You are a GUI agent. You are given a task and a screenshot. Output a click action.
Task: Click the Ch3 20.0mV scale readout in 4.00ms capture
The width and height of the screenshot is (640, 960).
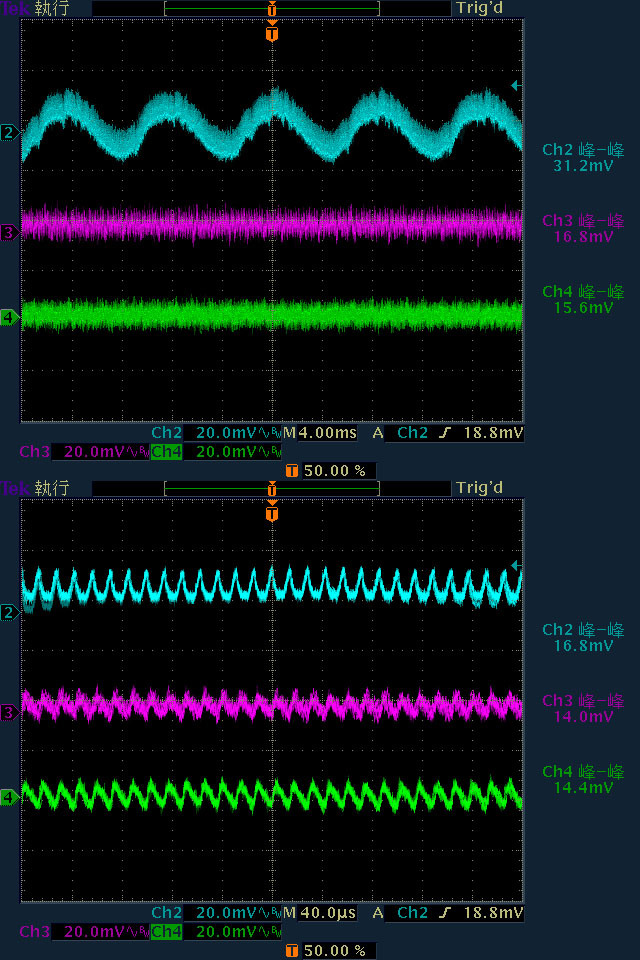pyautogui.click(x=85, y=452)
